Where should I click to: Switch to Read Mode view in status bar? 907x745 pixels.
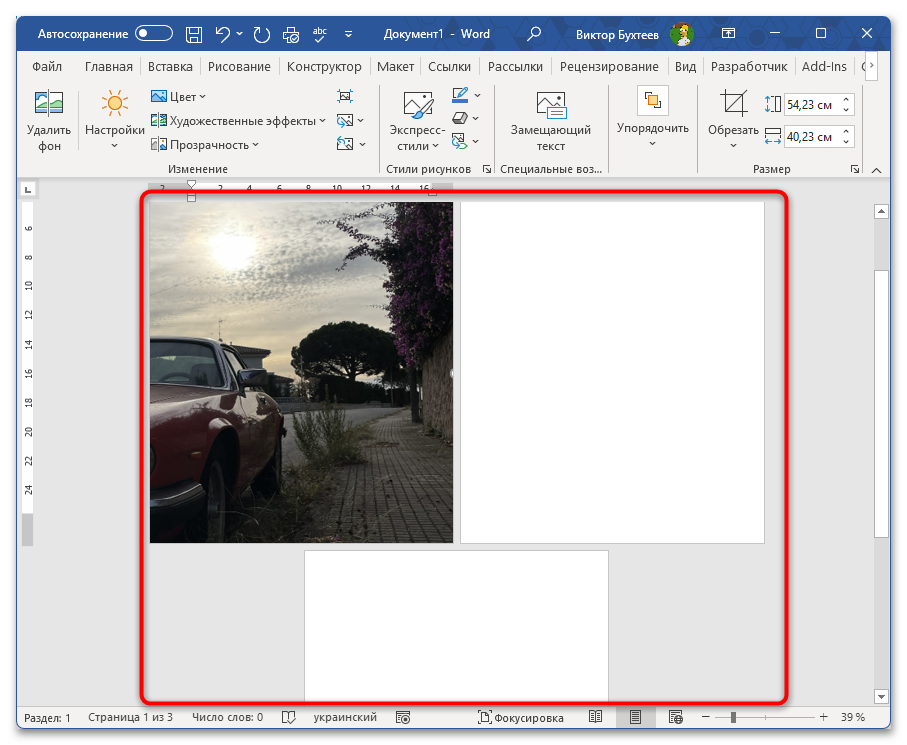[x=595, y=717]
